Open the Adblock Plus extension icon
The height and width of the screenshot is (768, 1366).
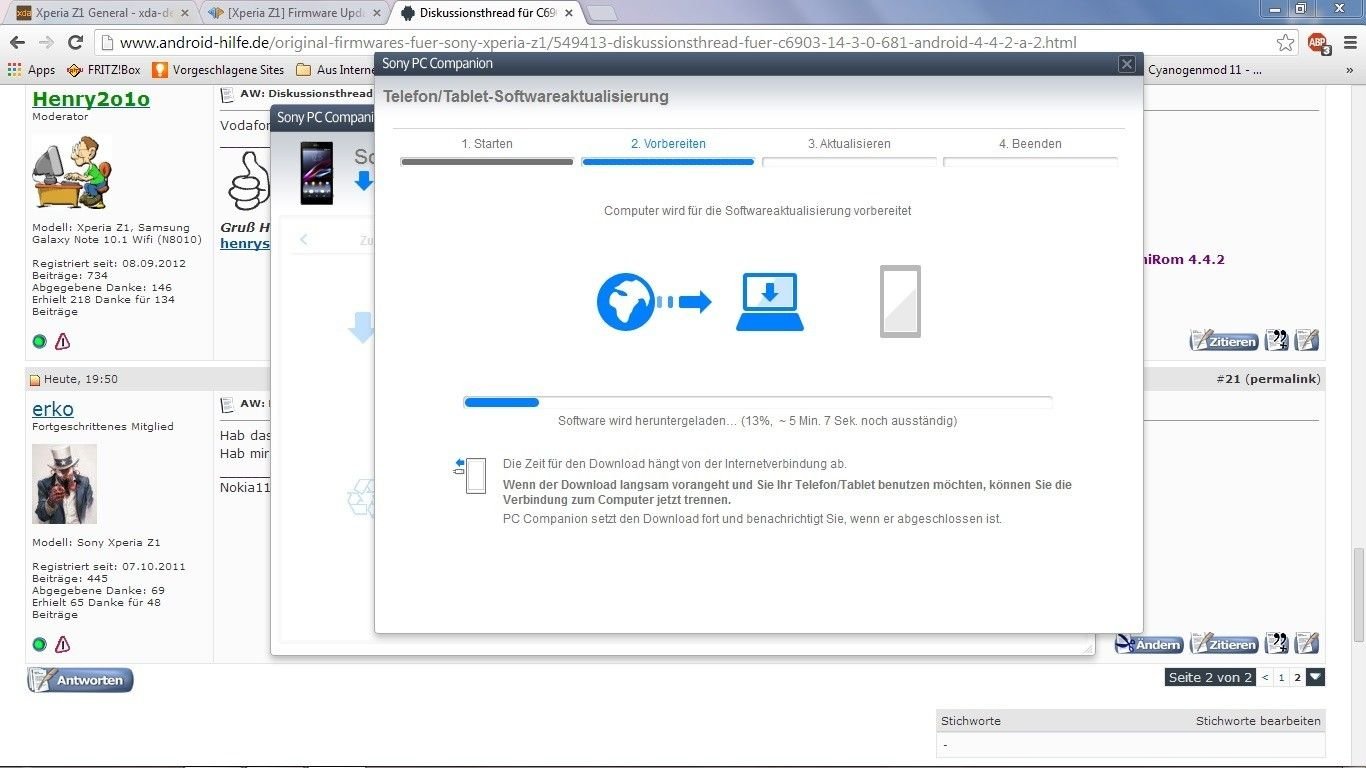point(1318,43)
